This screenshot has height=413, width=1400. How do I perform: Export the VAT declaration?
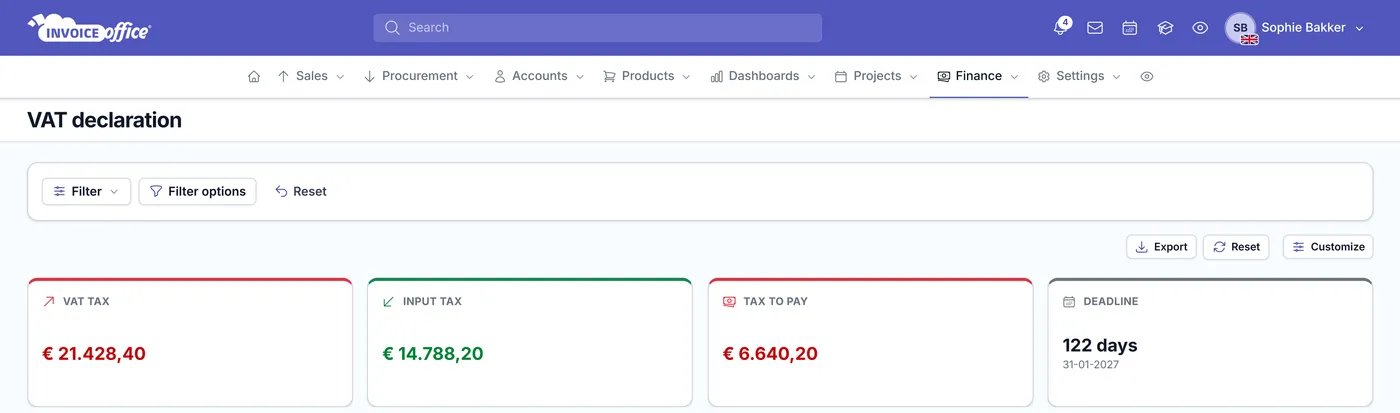click(x=1161, y=247)
